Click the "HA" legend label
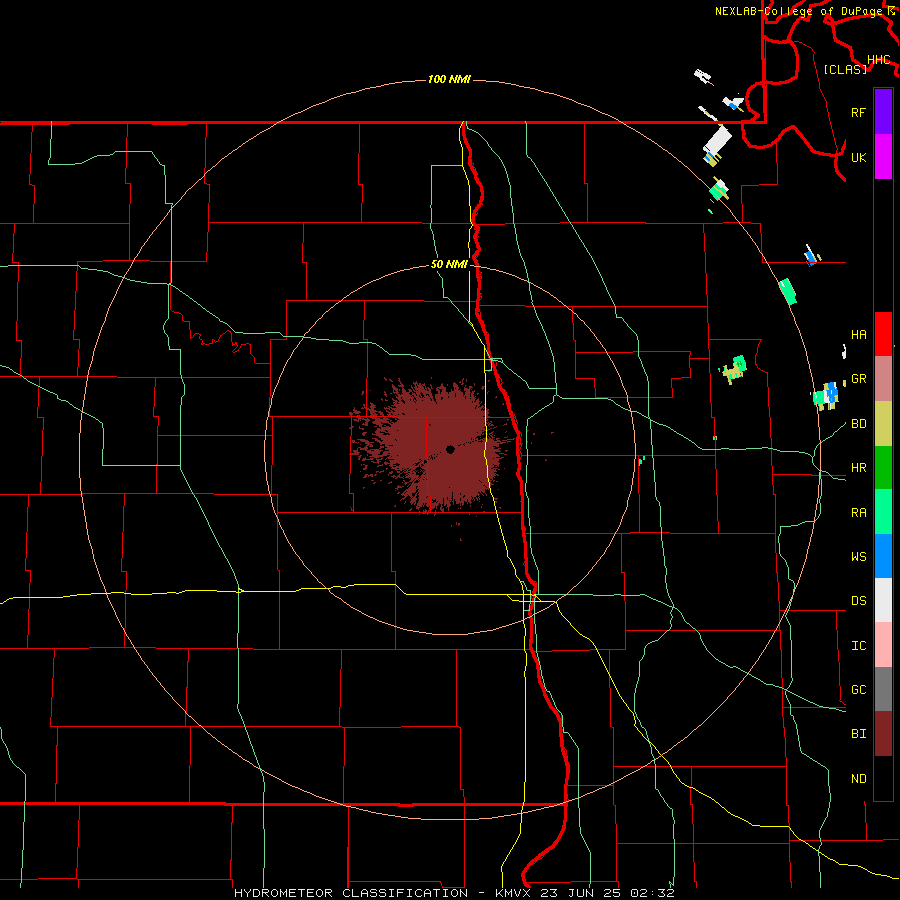 [858, 335]
